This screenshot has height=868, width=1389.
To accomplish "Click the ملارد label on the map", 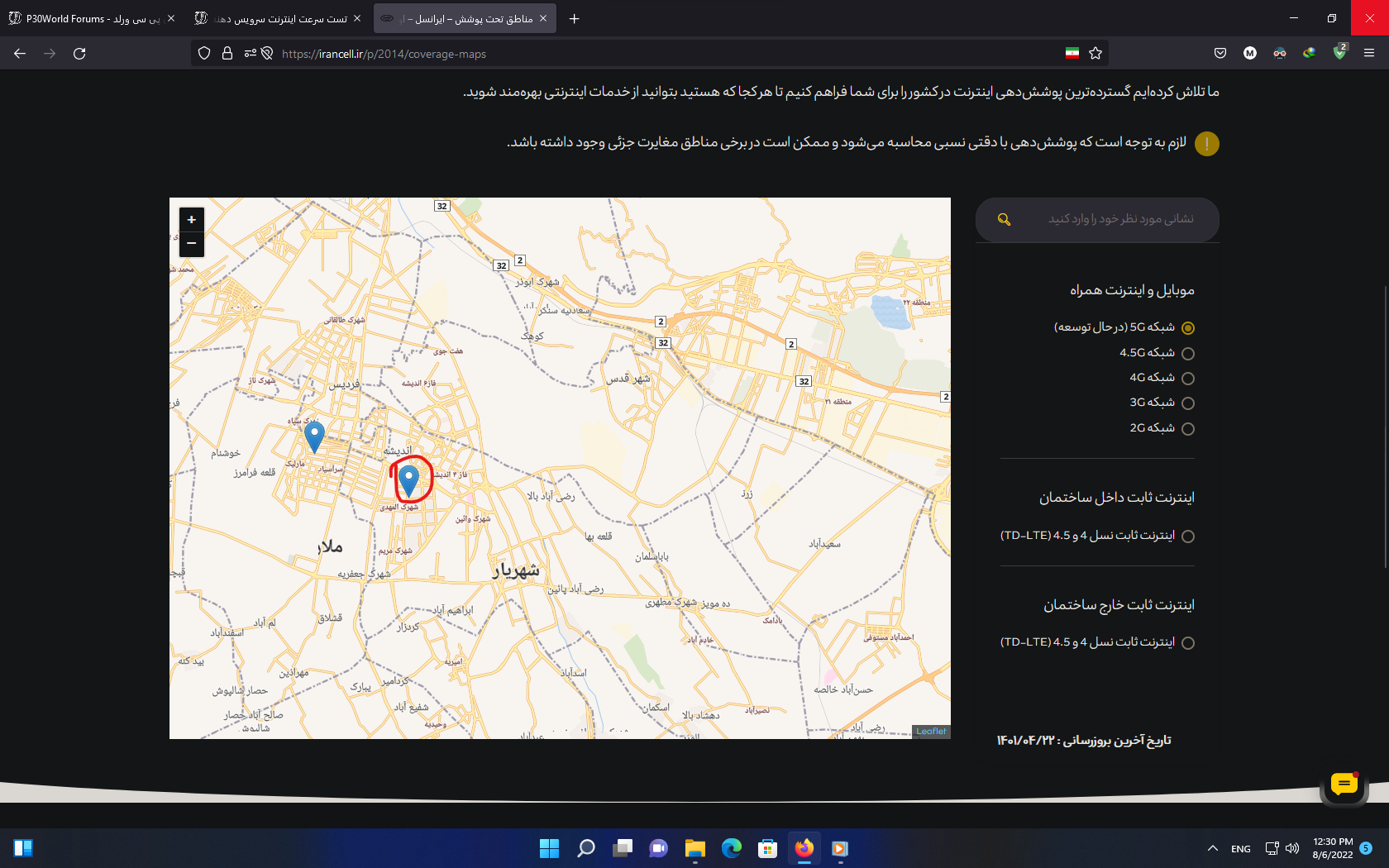I will pos(329,546).
